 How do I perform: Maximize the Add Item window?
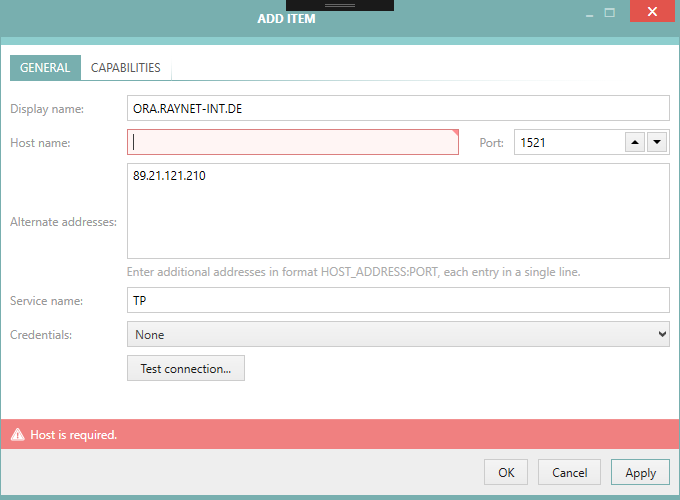610,13
